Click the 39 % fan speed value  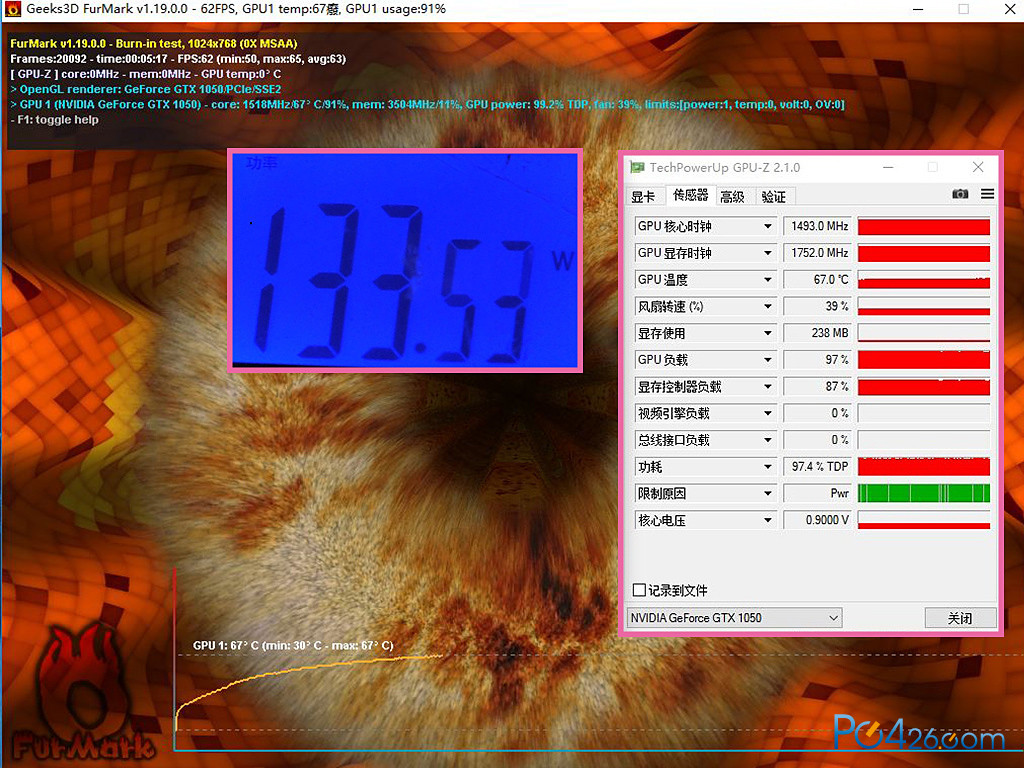(818, 307)
